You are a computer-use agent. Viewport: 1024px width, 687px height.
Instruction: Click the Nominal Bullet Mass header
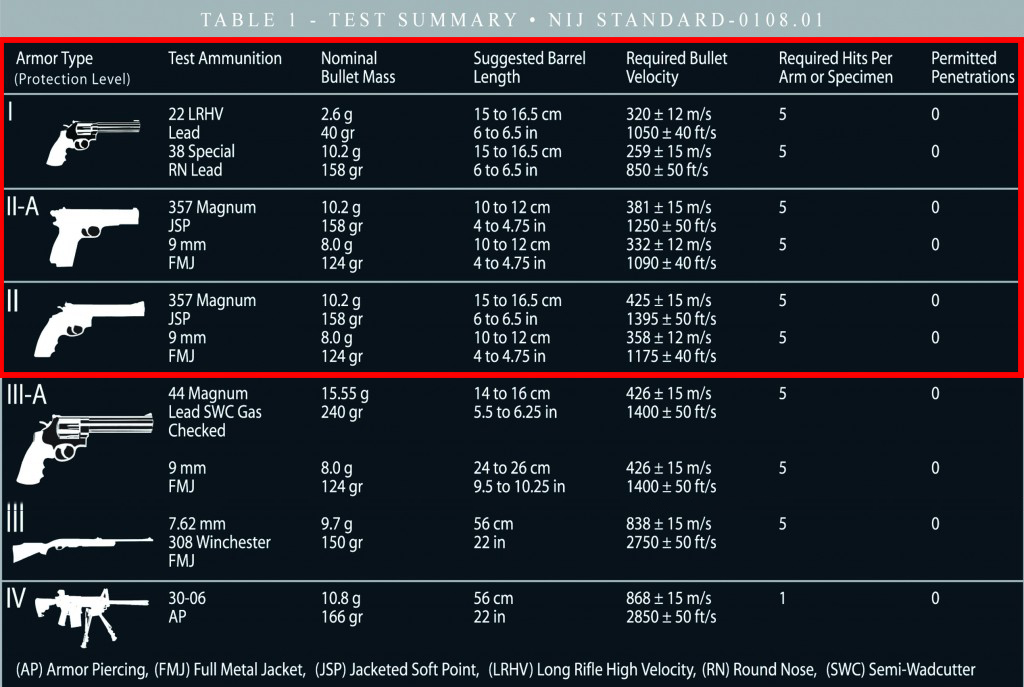coord(358,67)
